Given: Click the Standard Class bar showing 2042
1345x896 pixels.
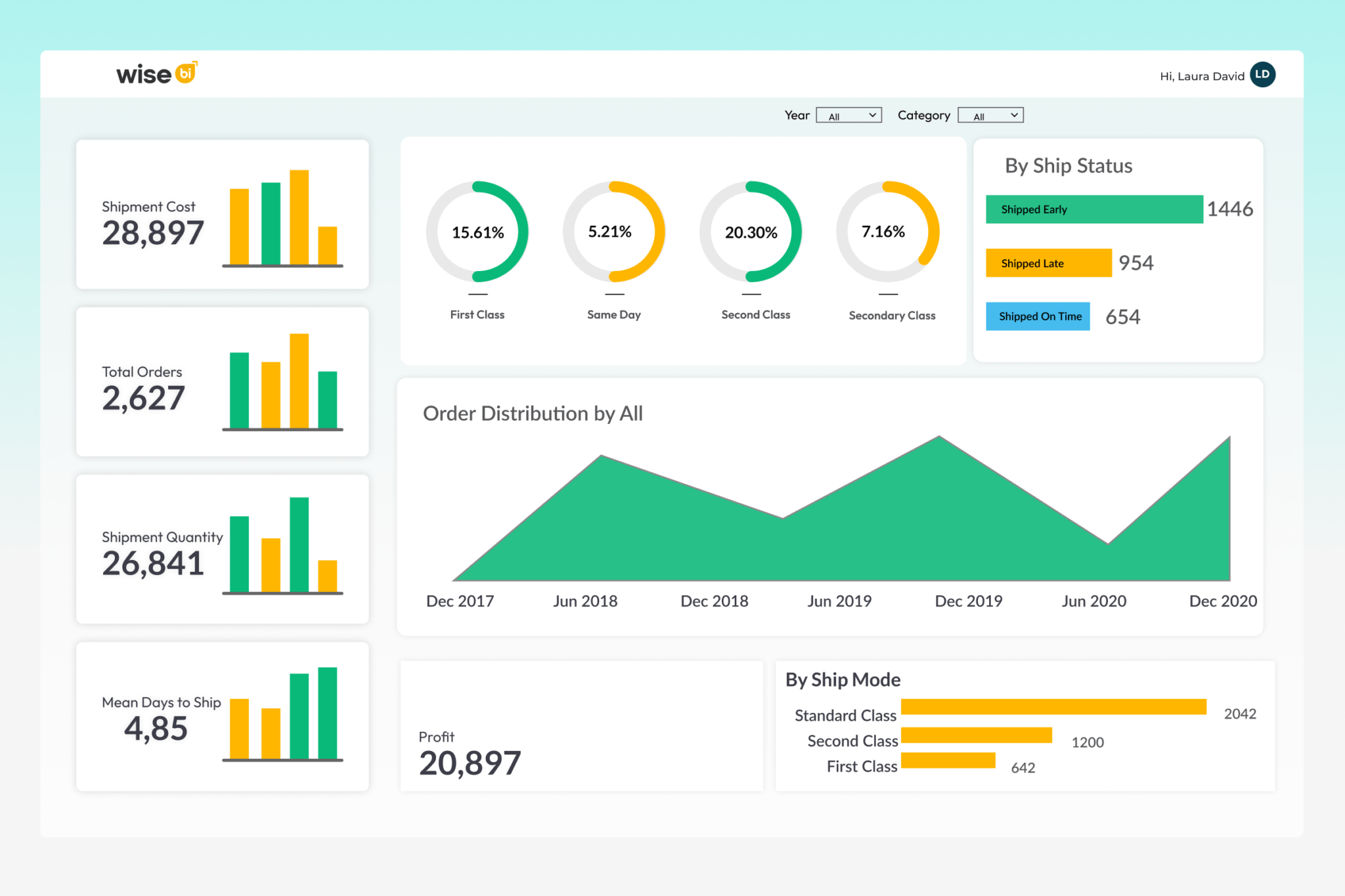Looking at the screenshot, I should 1054,707.
